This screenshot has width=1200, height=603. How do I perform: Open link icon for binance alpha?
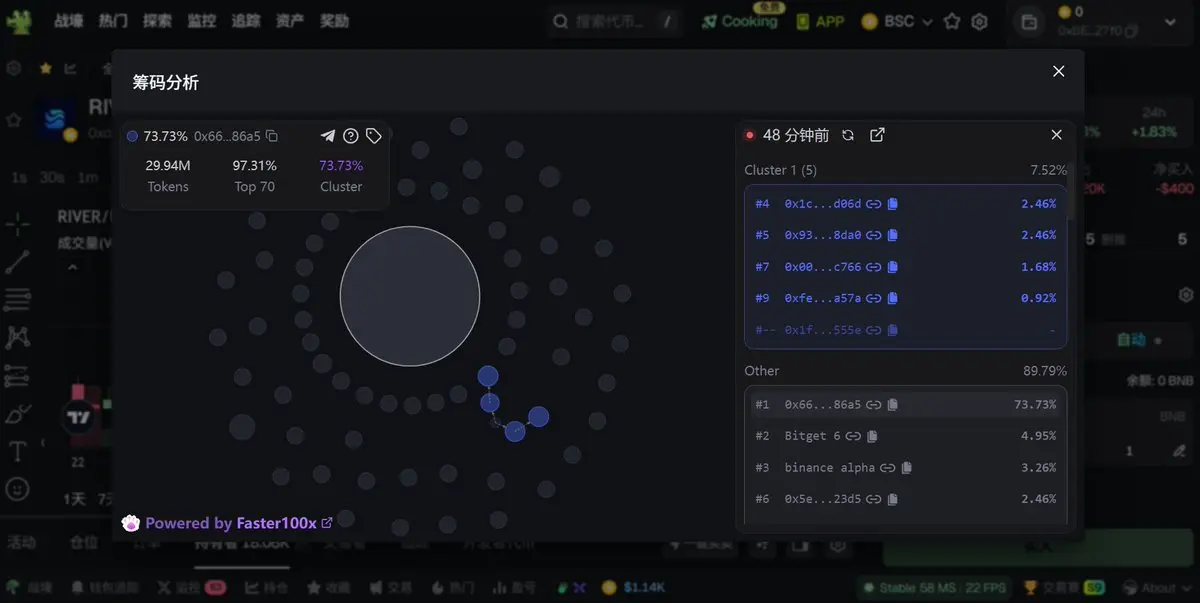click(x=888, y=467)
